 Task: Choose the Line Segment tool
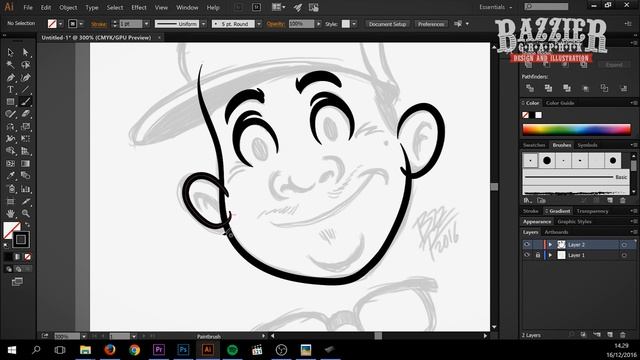coord(25,90)
